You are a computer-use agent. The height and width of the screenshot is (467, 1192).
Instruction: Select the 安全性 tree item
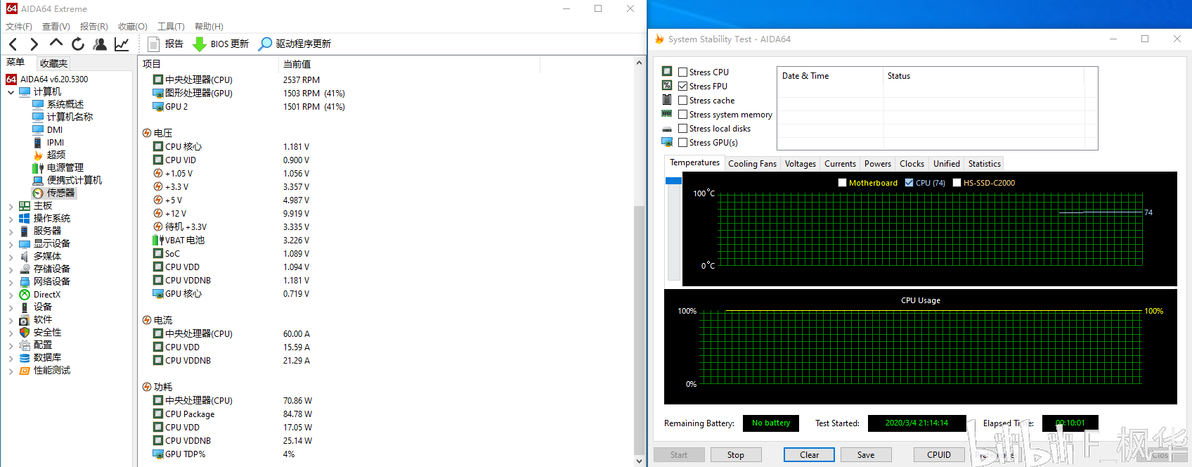coord(47,332)
